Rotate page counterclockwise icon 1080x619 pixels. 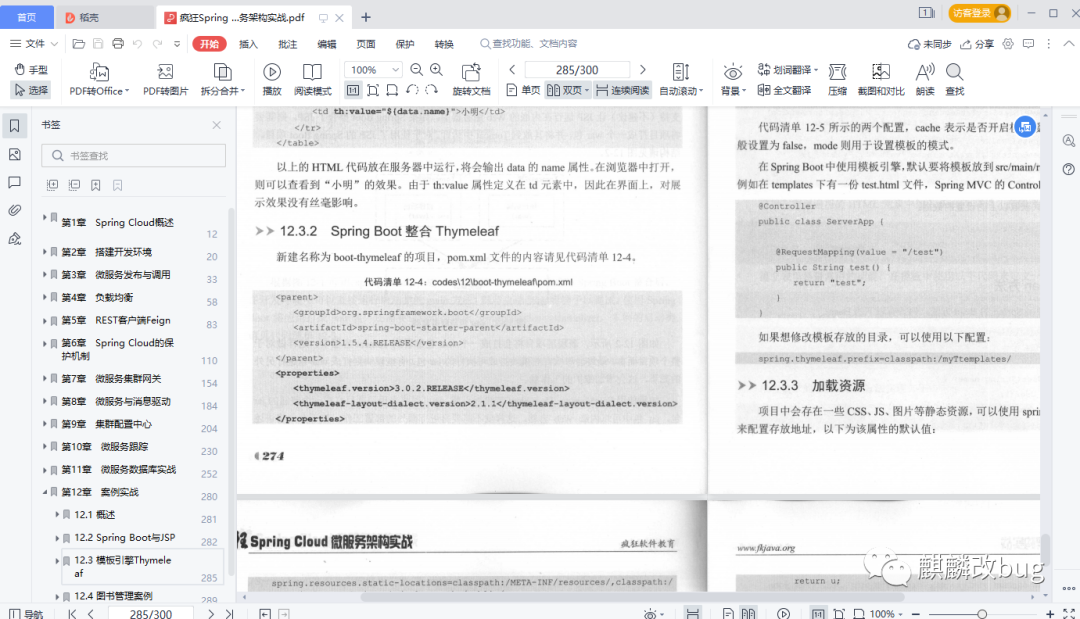tap(412, 90)
